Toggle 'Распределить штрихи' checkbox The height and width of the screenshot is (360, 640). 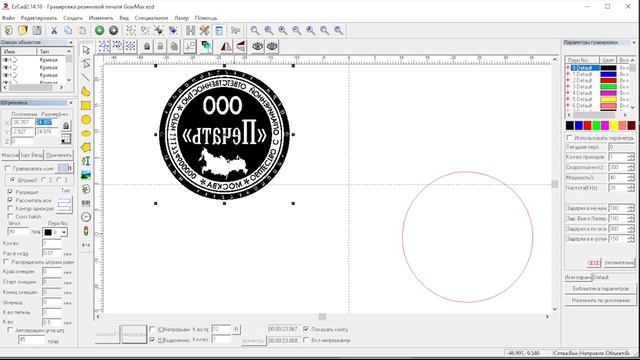6,262
